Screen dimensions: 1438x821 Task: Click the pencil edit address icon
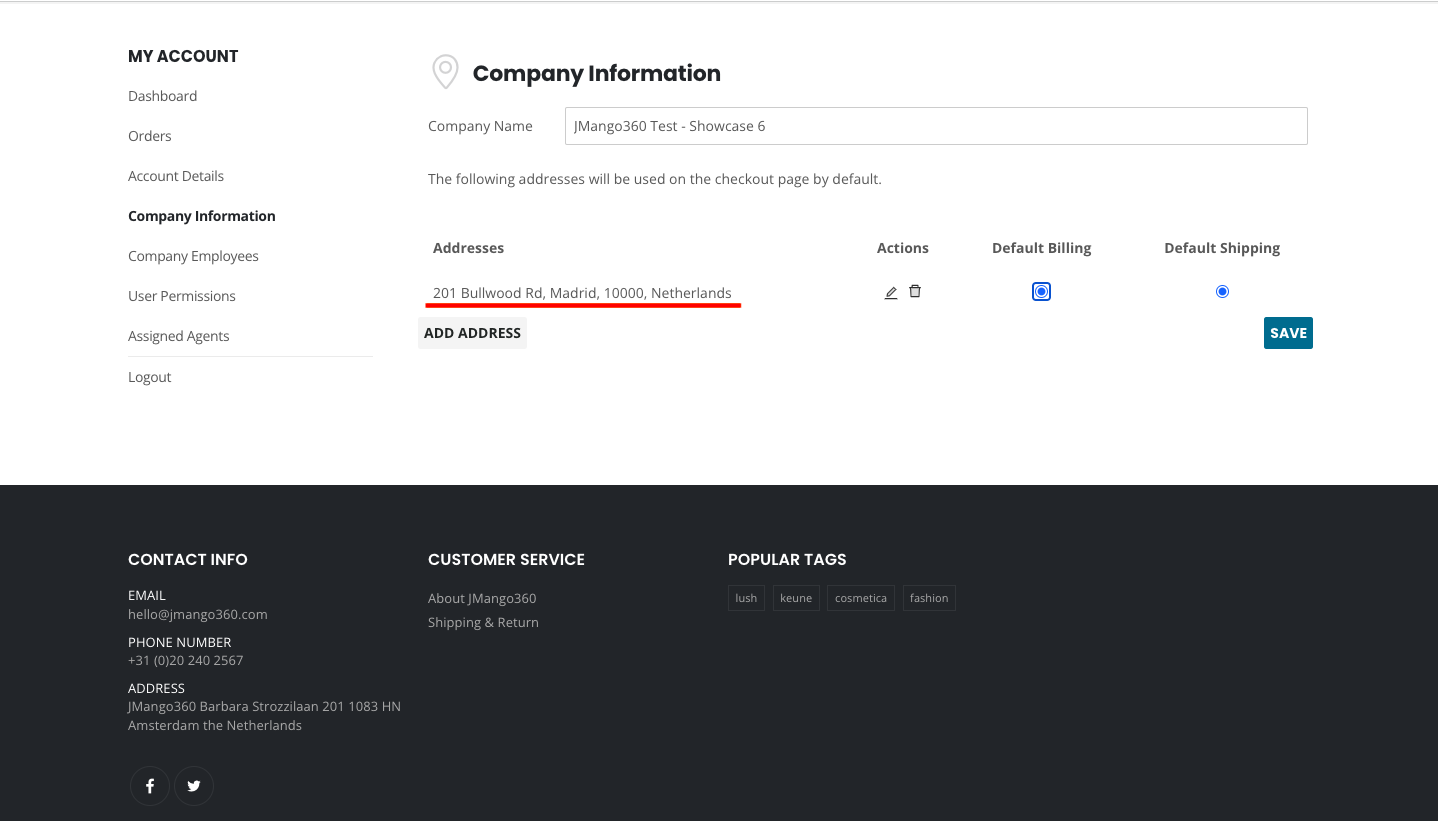pyautogui.click(x=891, y=292)
